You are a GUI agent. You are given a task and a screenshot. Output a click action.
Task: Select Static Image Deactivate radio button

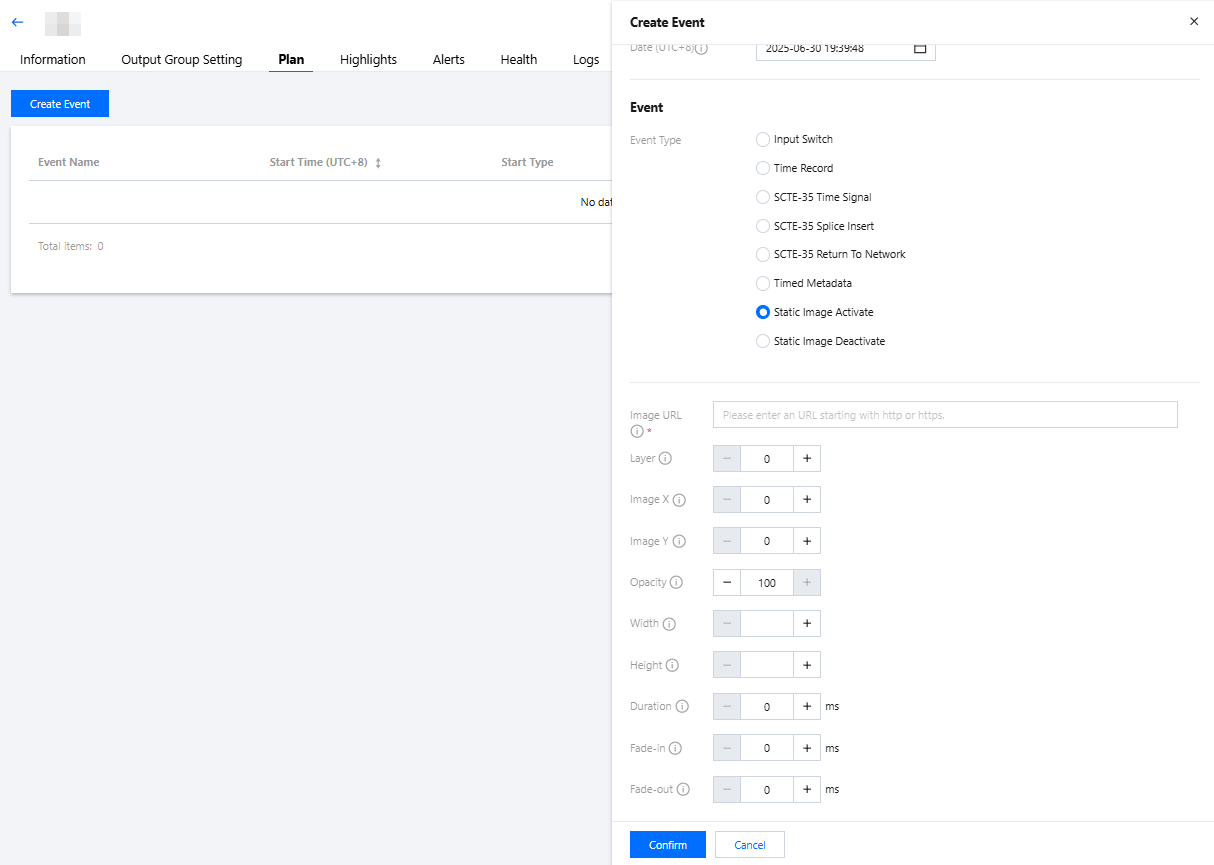763,342
